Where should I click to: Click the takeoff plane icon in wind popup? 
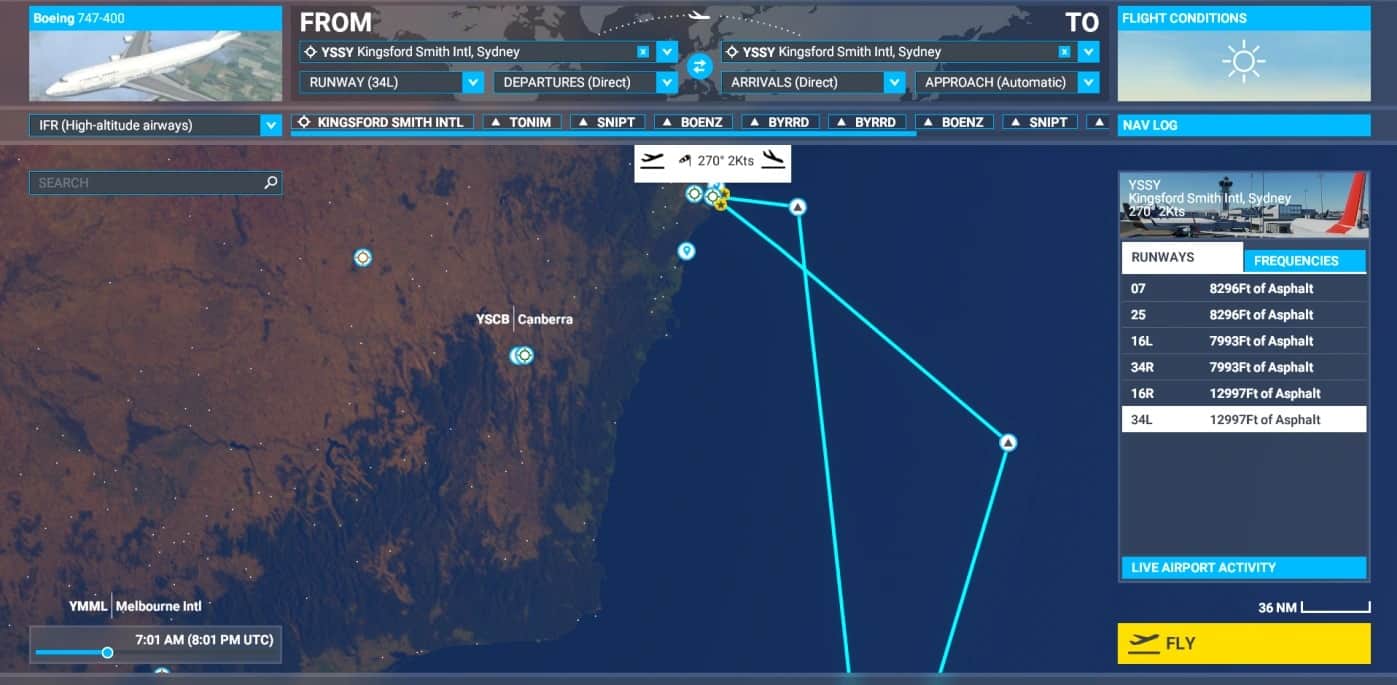click(x=653, y=161)
